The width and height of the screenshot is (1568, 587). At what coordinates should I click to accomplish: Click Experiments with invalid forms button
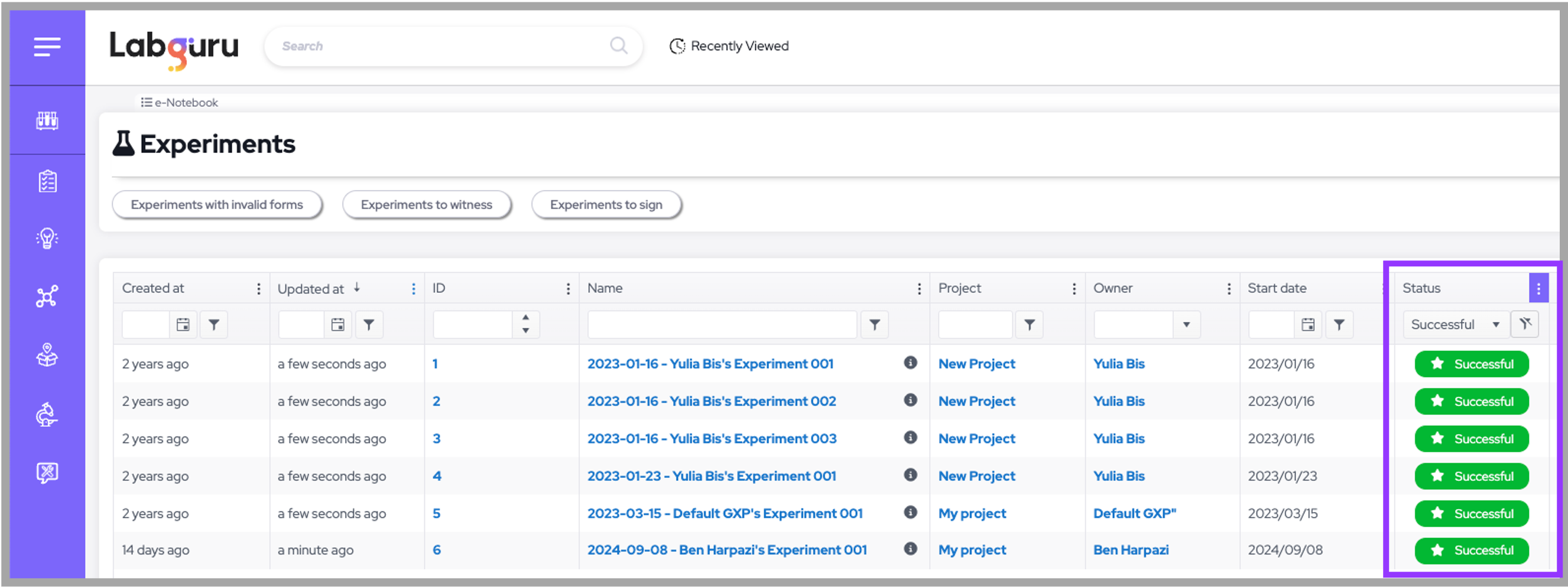pos(217,205)
